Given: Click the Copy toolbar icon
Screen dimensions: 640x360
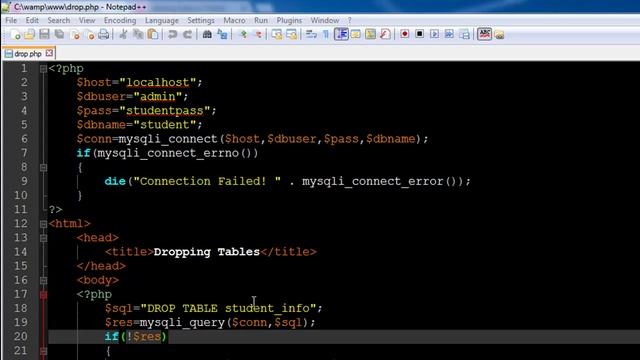Looking at the screenshot, I should pos(138,34).
